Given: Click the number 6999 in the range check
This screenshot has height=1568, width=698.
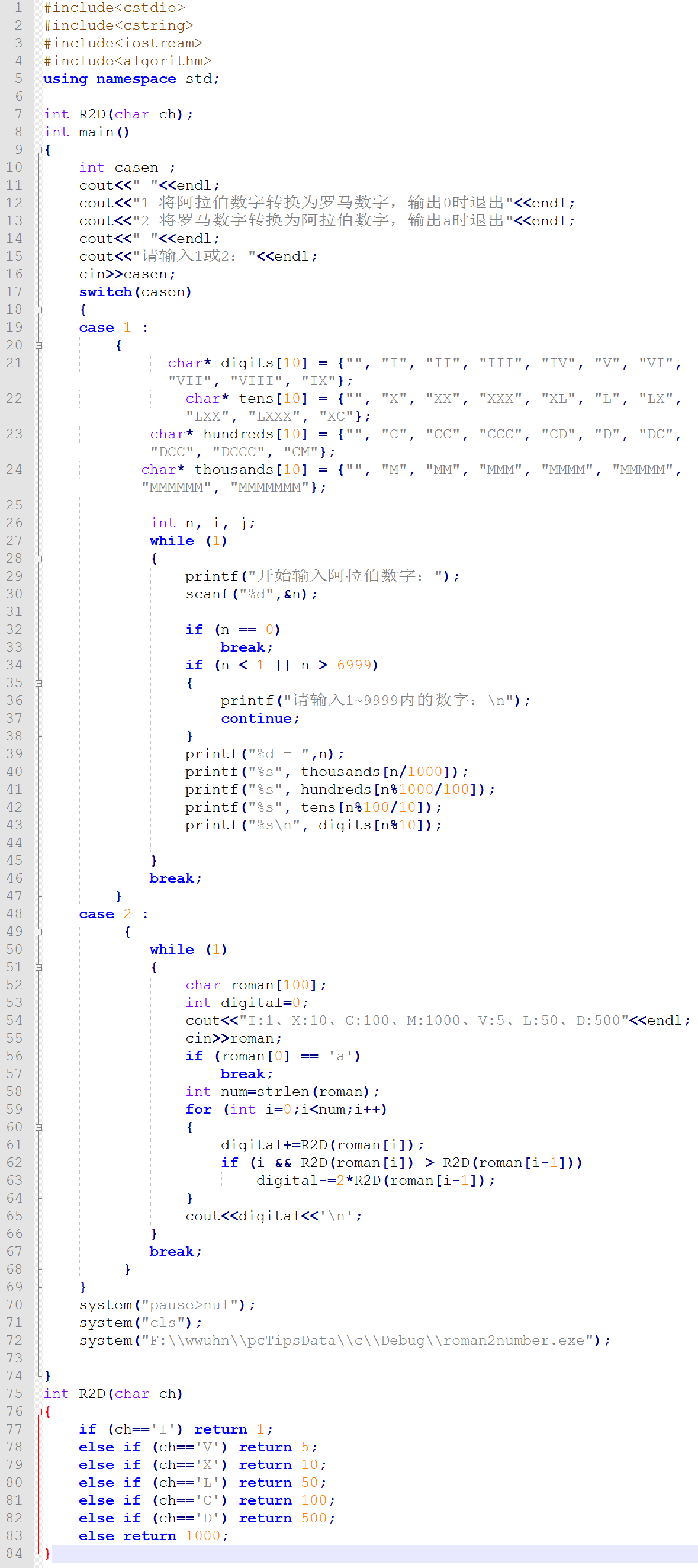Looking at the screenshot, I should click(355, 665).
